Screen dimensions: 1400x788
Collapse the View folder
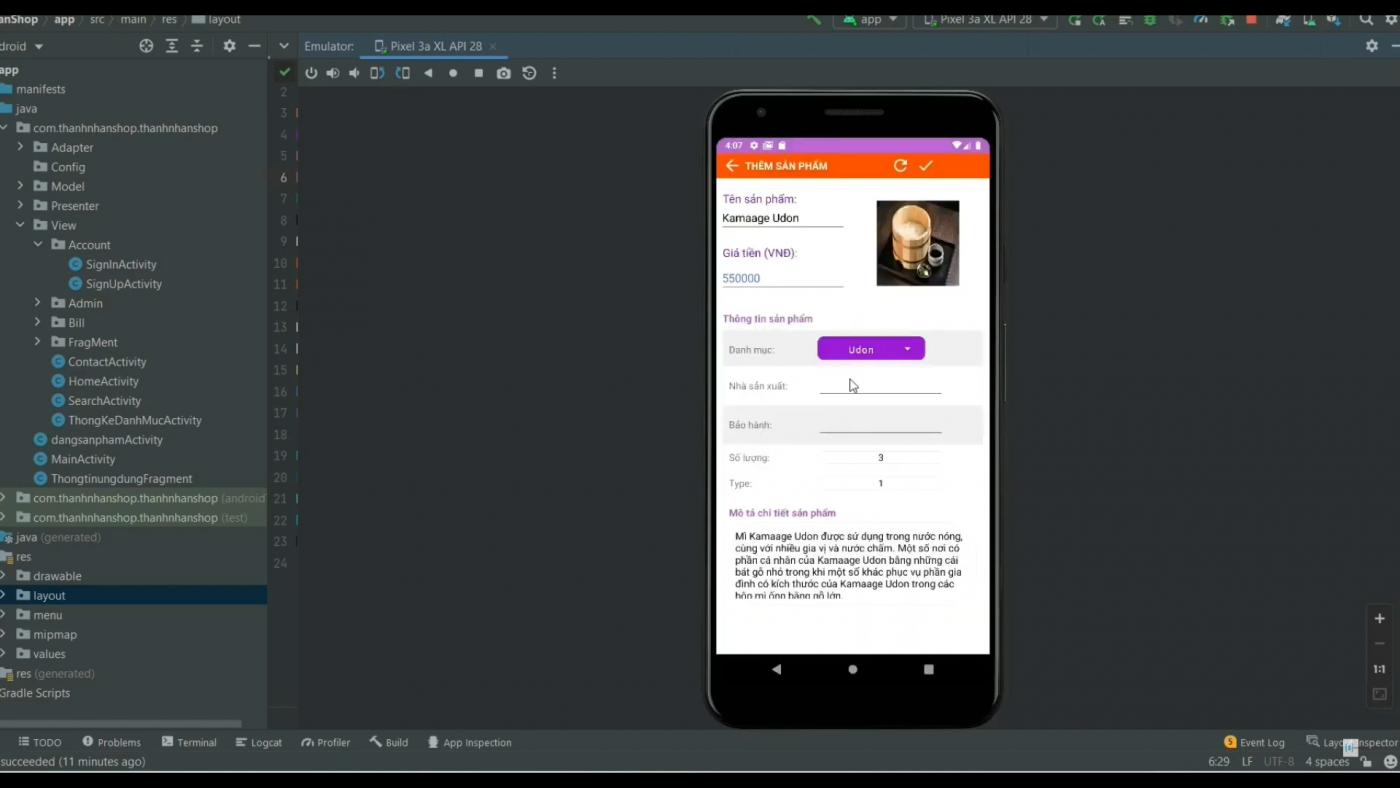click(20, 225)
